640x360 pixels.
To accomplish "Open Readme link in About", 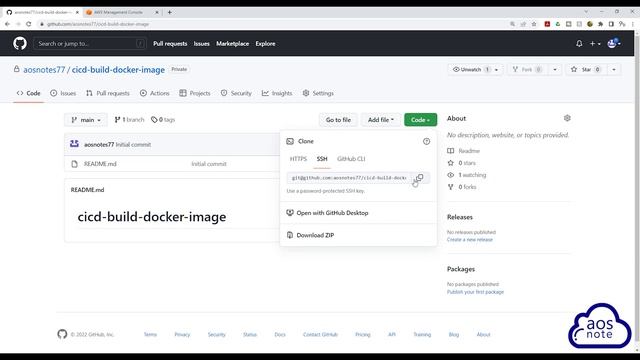I will tap(469, 151).
